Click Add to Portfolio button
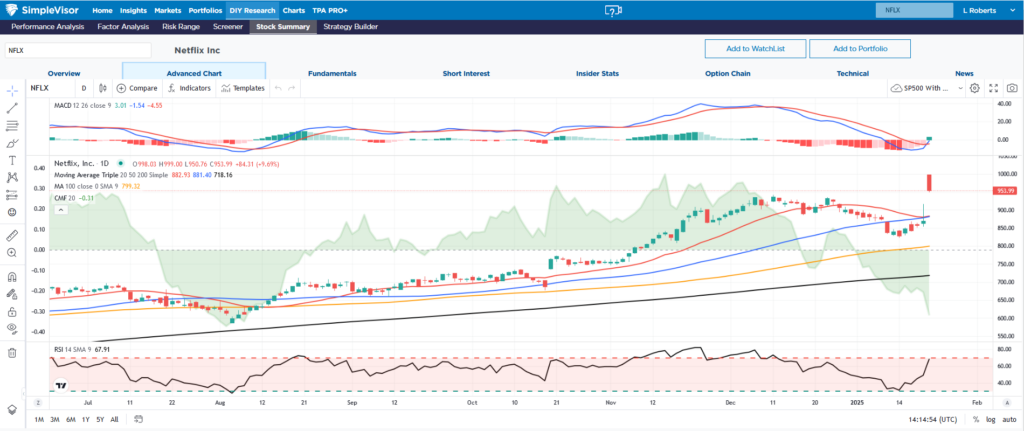This screenshot has height=431, width=1024. 859,48
